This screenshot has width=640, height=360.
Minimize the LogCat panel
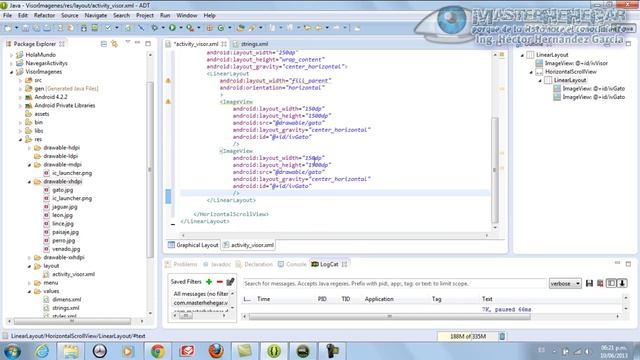click(x=617, y=263)
